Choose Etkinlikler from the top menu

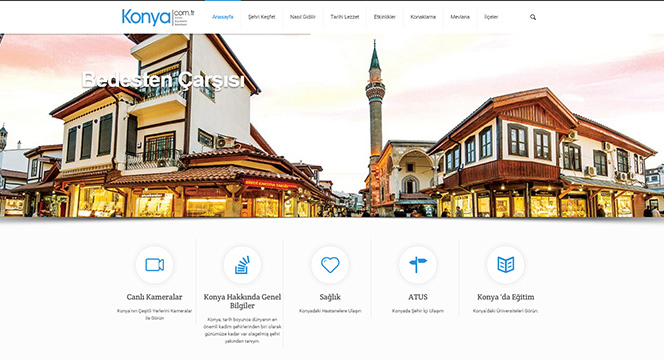[x=385, y=17]
